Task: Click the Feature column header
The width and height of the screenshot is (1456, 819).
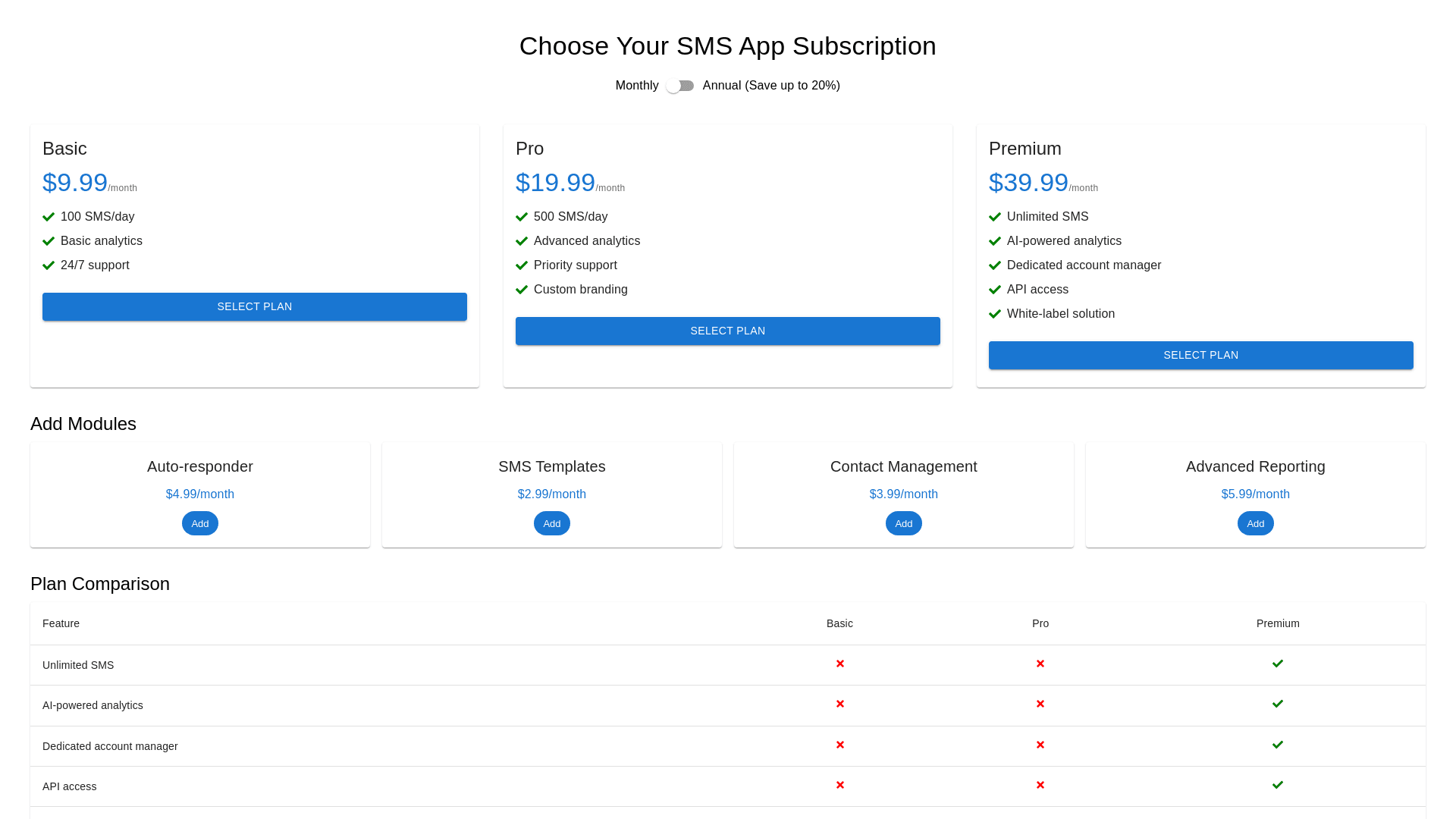Action: [61, 623]
